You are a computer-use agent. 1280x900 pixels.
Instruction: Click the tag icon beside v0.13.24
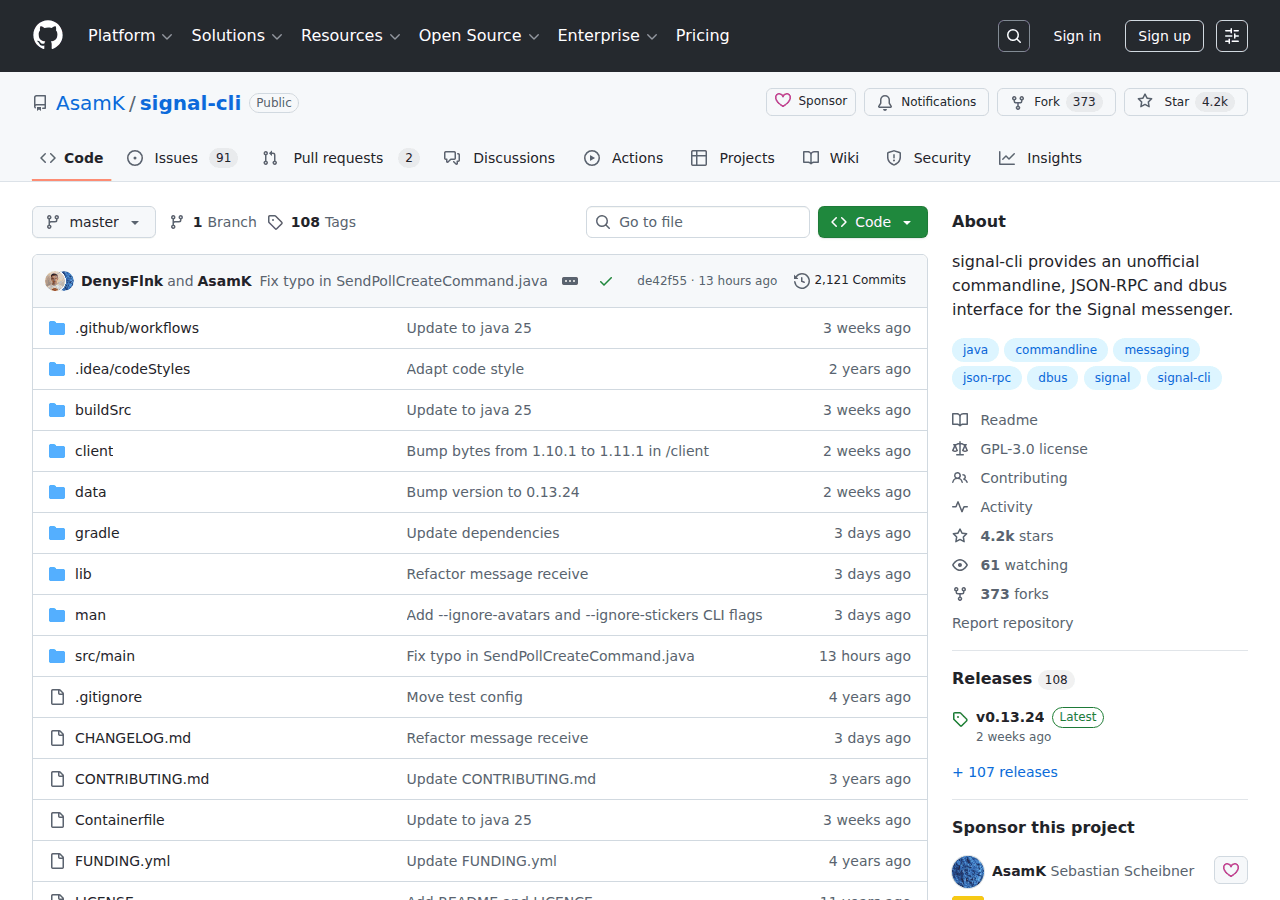[960, 718]
